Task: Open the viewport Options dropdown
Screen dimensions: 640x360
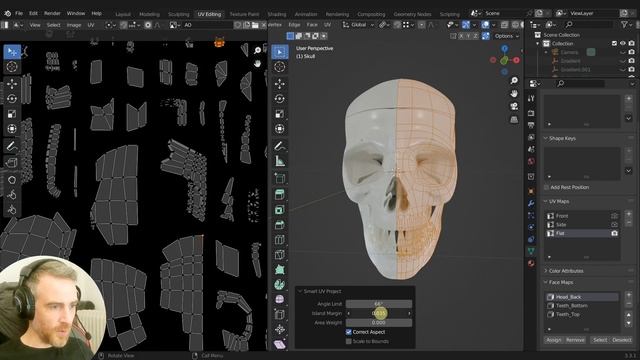Action: click(507, 36)
